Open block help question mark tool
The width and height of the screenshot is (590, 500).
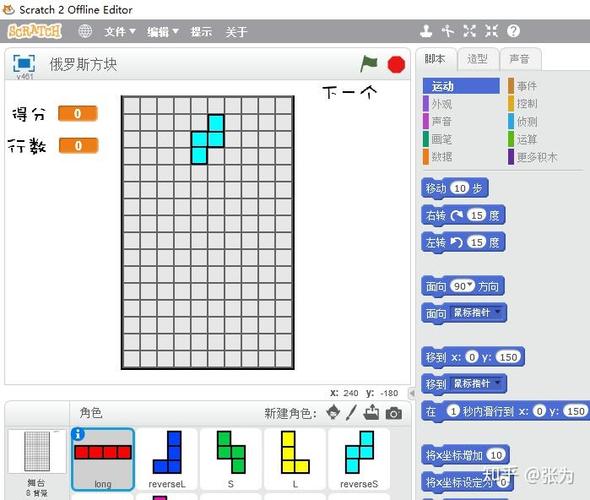click(513, 31)
